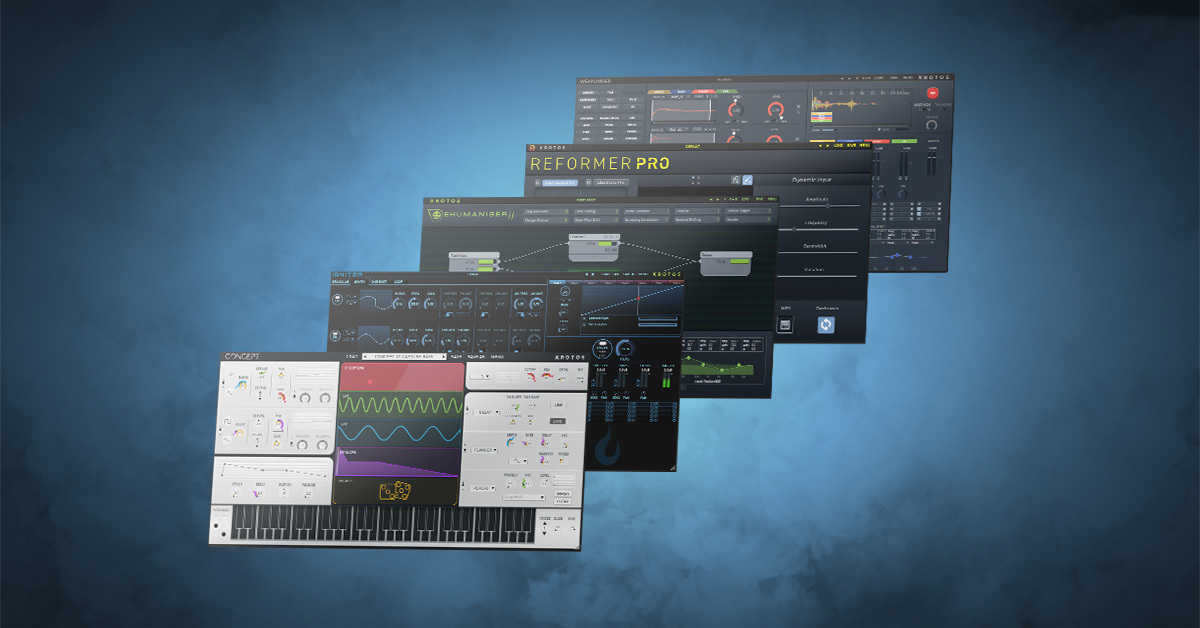Go to next preset arrow in Concept
Screen dimensions: 1200x628
pyautogui.click(x=444, y=356)
